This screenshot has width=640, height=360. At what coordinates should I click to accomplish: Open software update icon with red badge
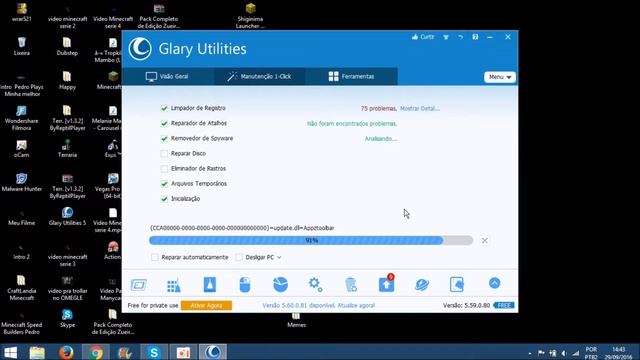(387, 283)
